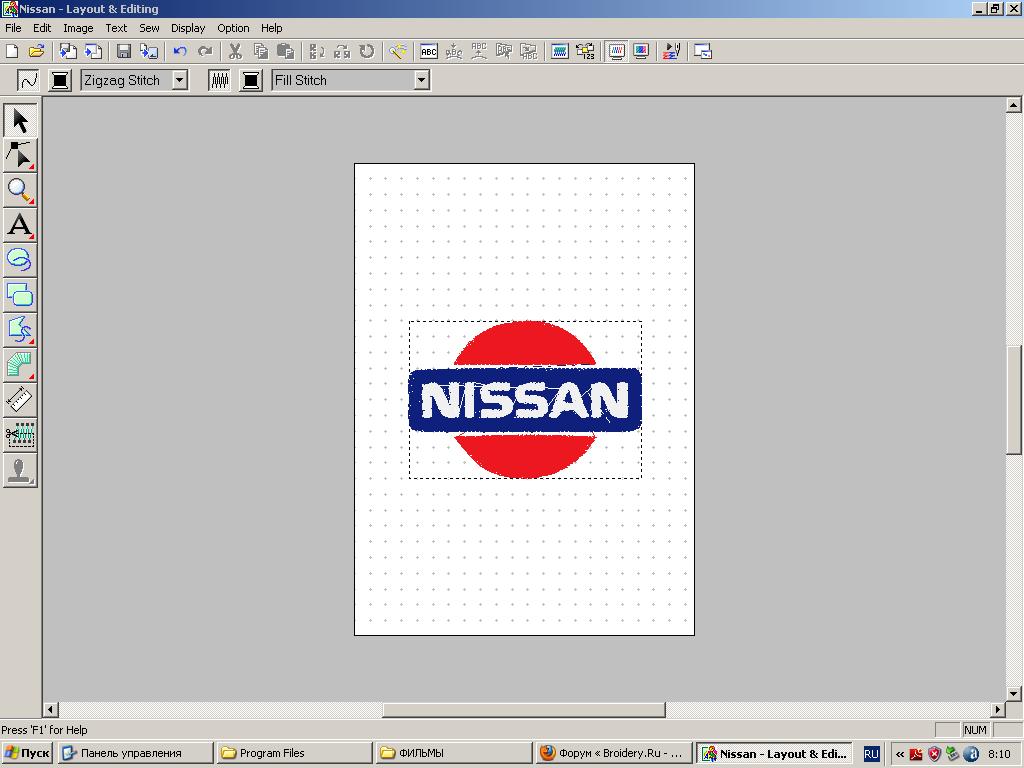Open the Display menu
1024x768 pixels.
(187, 28)
